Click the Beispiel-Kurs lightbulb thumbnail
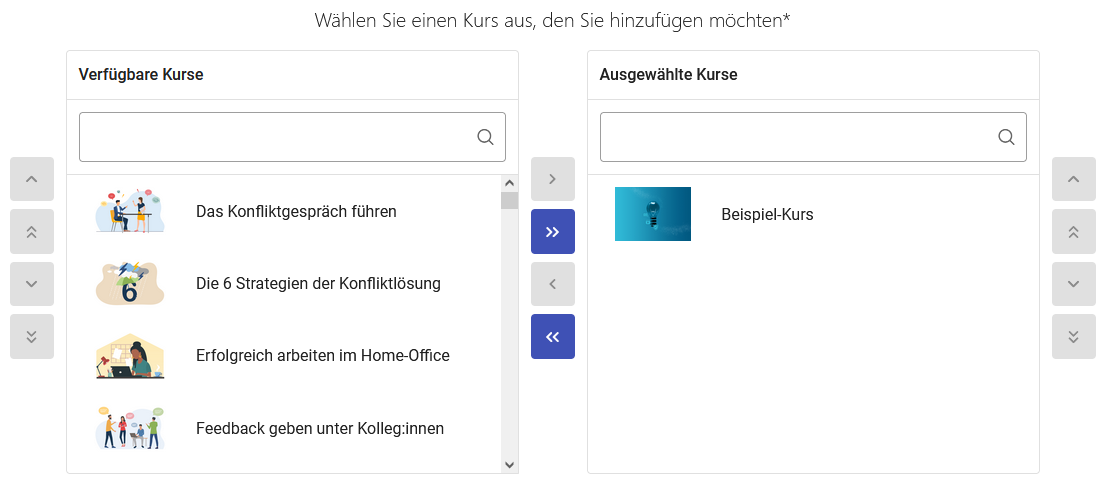Image resolution: width=1108 pixels, height=477 pixels. (652, 214)
